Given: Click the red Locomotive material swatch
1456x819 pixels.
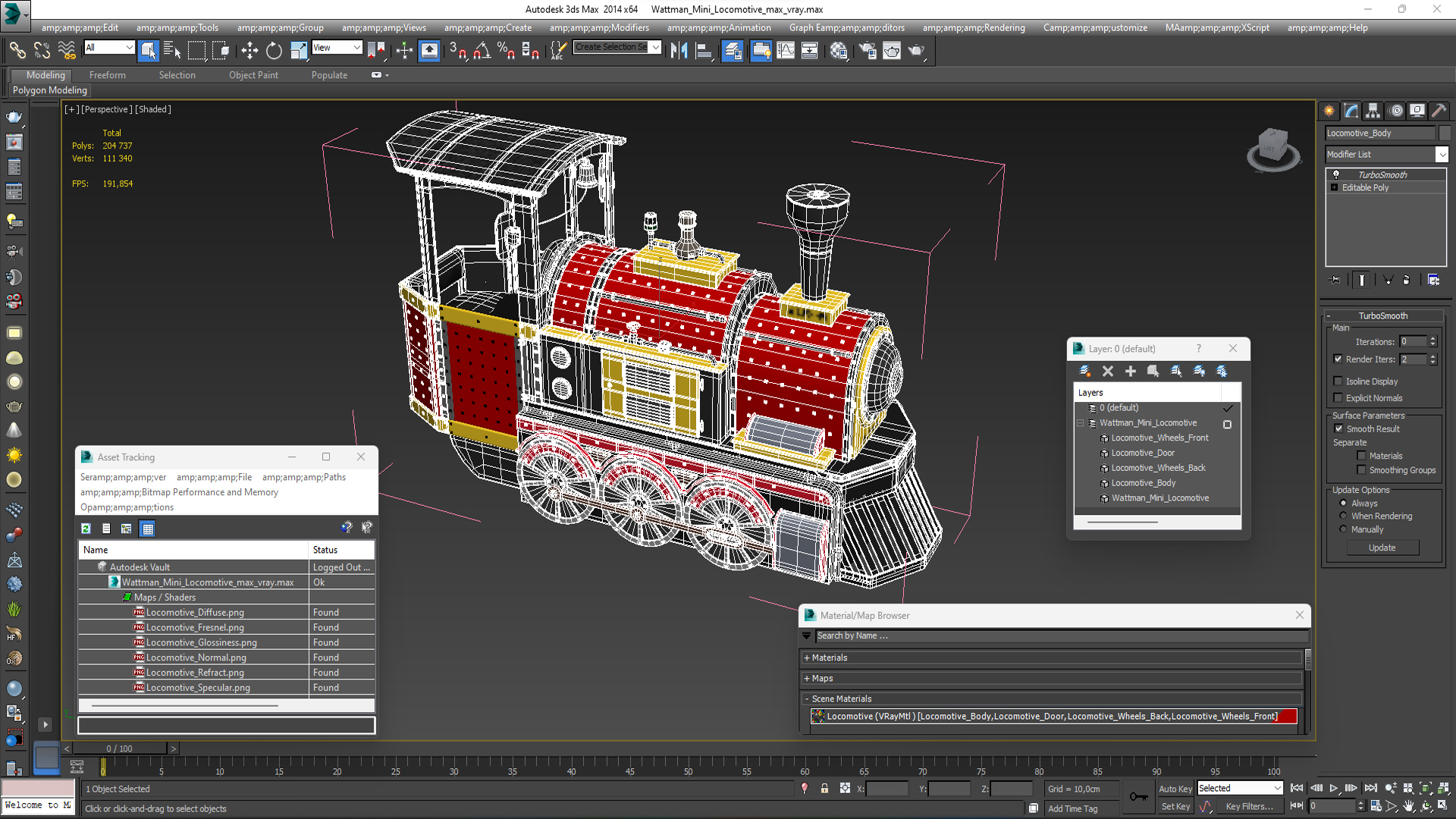Looking at the screenshot, I should point(1288,717).
